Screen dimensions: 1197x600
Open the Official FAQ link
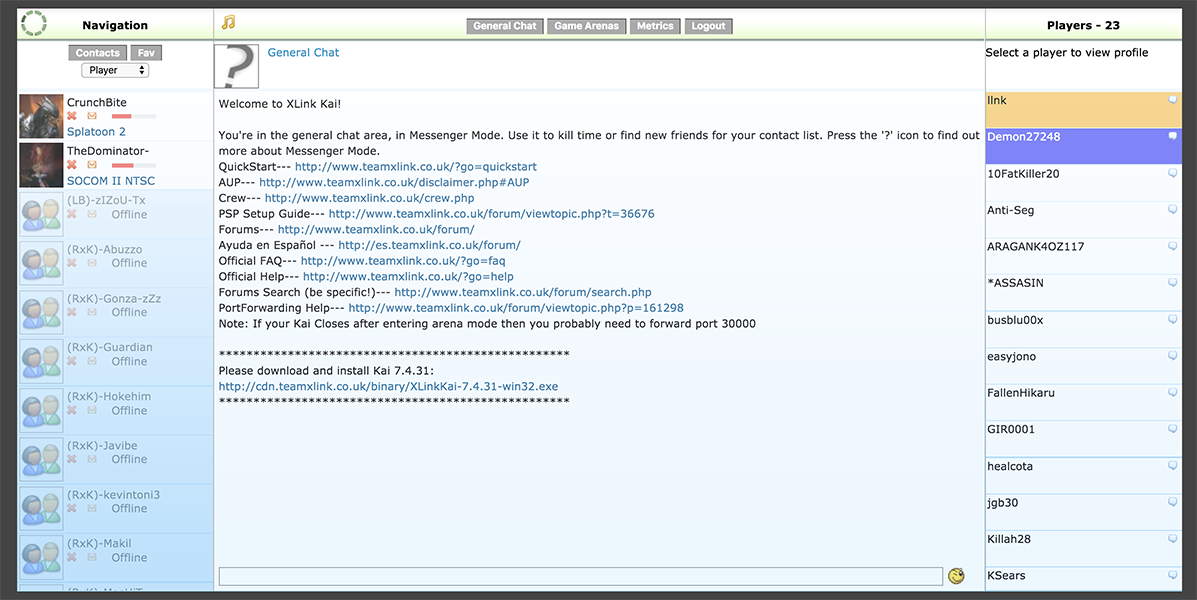(x=403, y=260)
